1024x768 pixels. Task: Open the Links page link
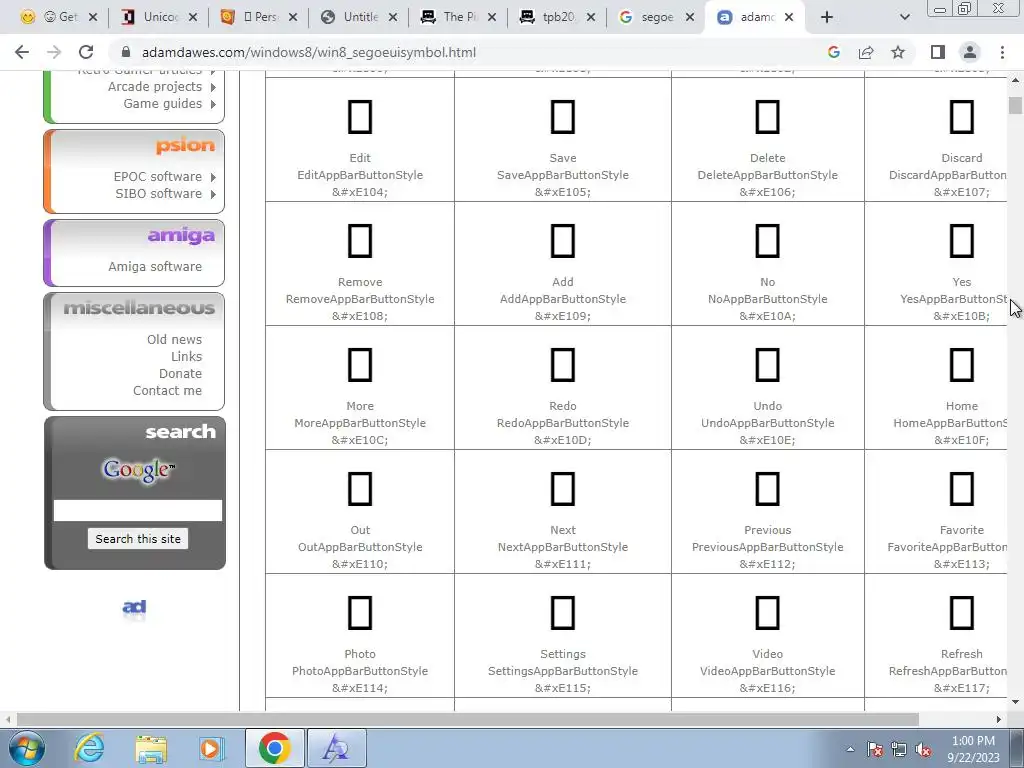coord(187,357)
